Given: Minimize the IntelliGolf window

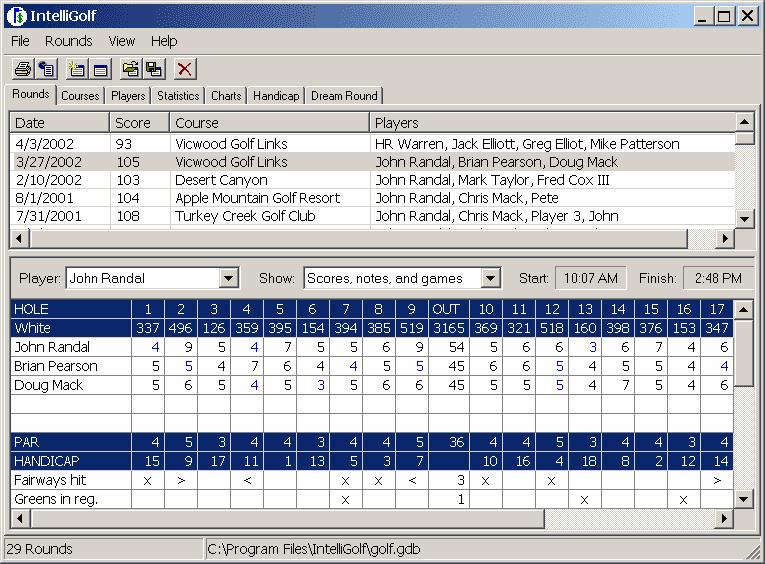Looking at the screenshot, I should [x=704, y=16].
